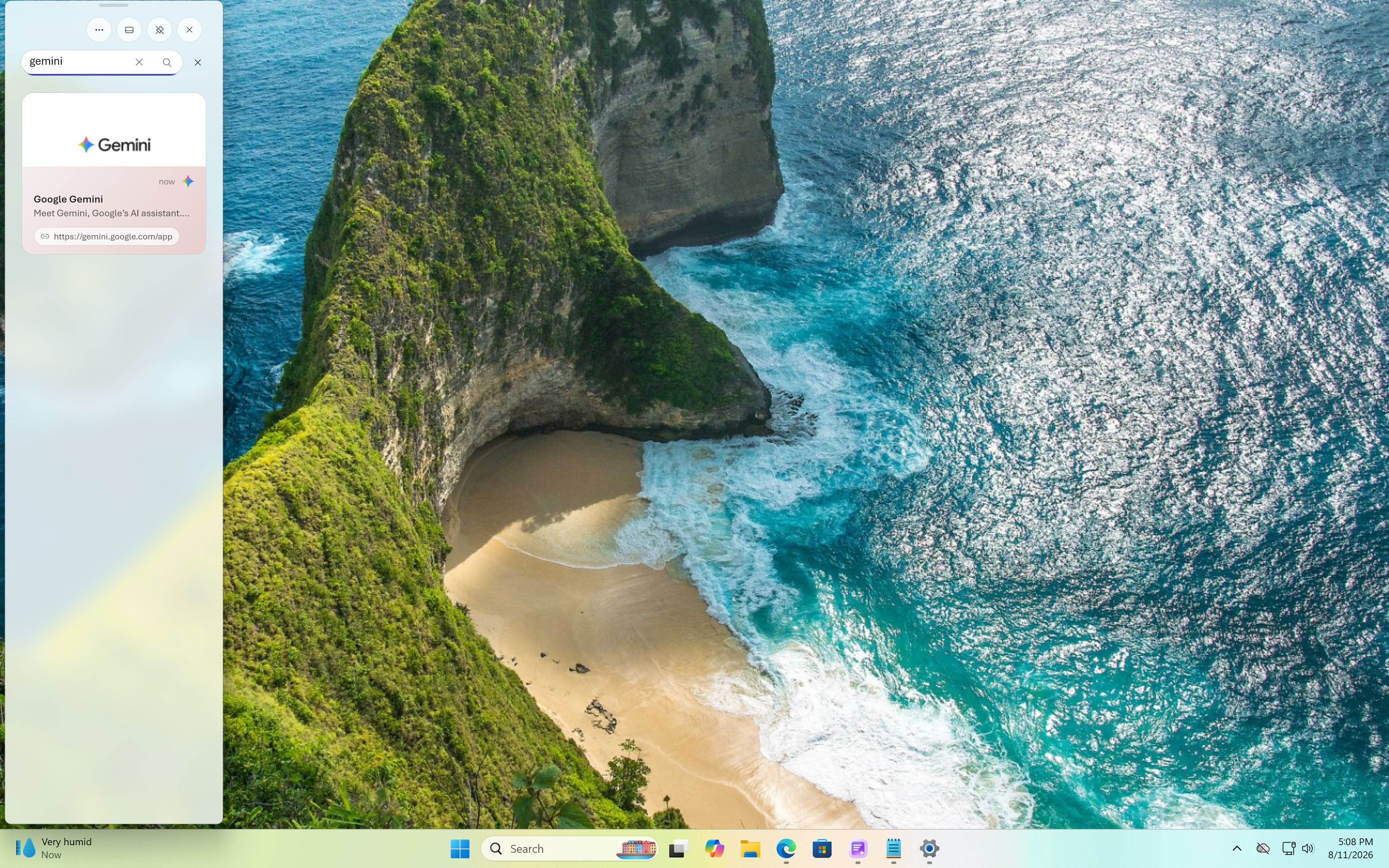This screenshot has width=1389, height=868.
Task: Close the side panel with top X
Action: [x=190, y=30]
